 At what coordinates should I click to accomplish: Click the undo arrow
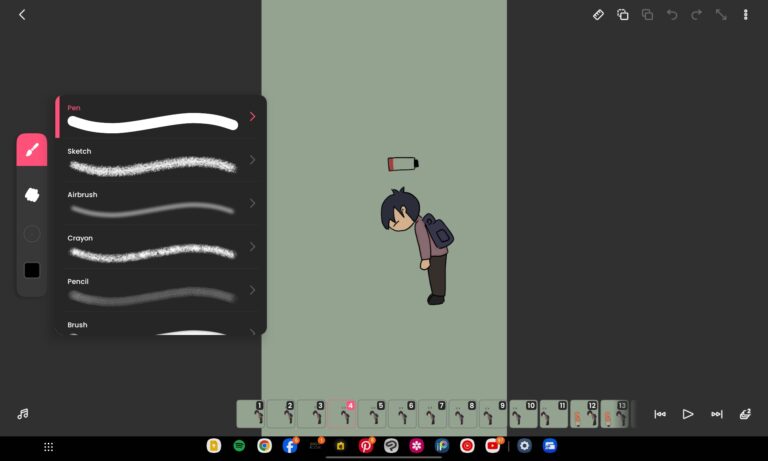tap(672, 15)
